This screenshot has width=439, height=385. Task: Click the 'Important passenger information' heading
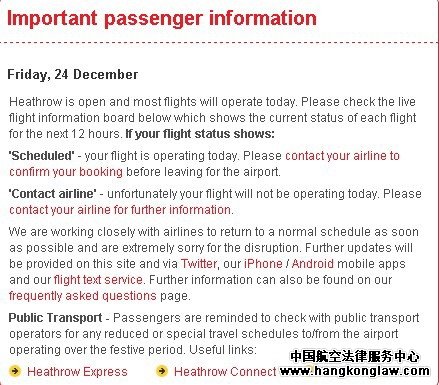[x=162, y=18]
